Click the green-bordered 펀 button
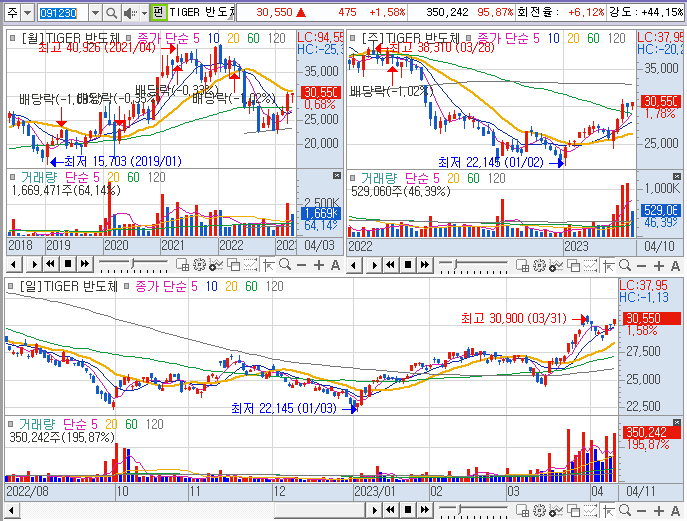687x521 pixels. (158, 12)
